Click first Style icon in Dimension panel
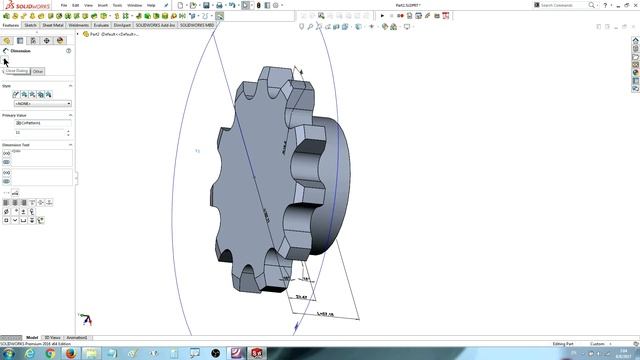 click(16, 95)
